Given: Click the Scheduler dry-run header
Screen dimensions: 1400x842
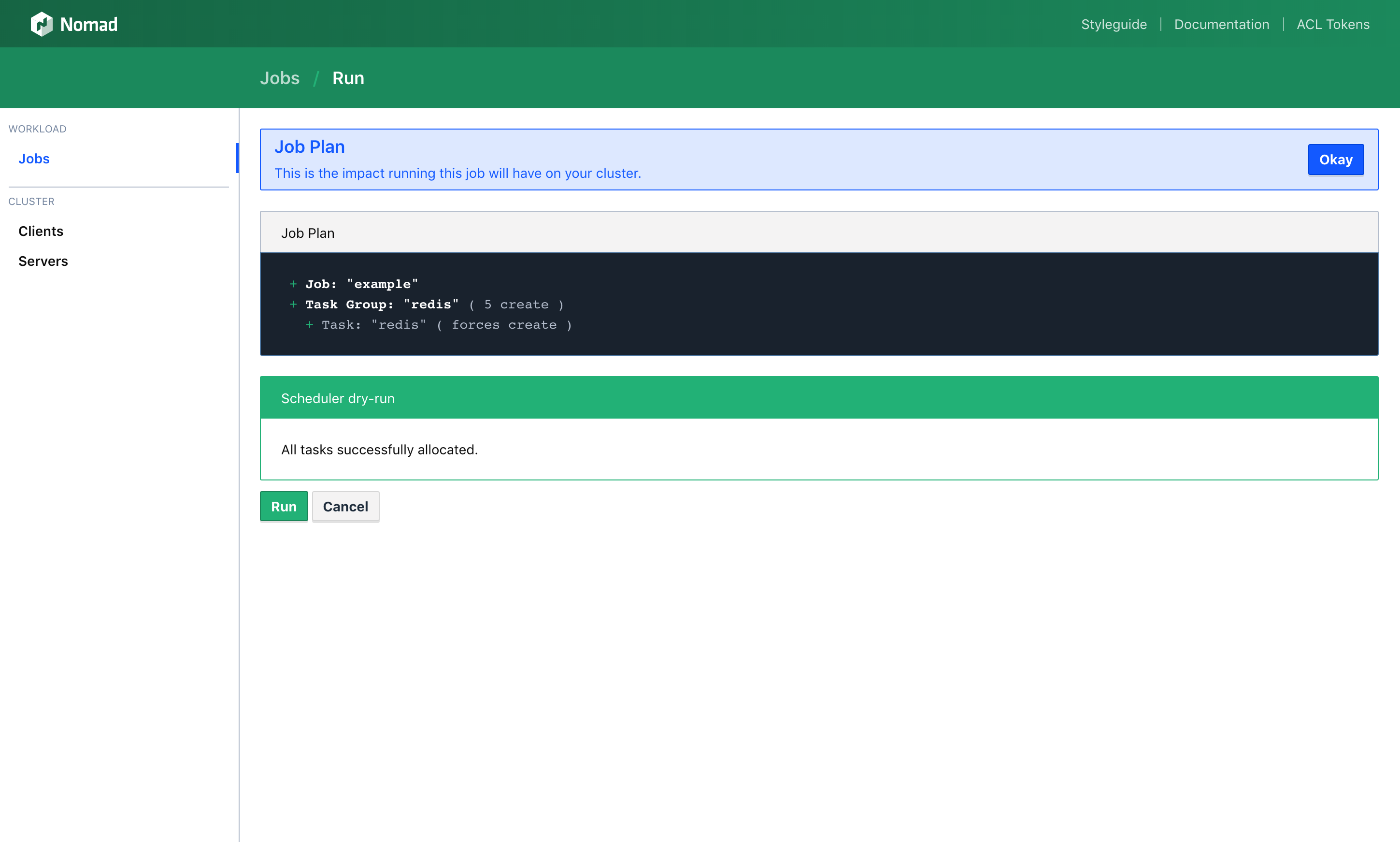Looking at the screenshot, I should click(819, 398).
